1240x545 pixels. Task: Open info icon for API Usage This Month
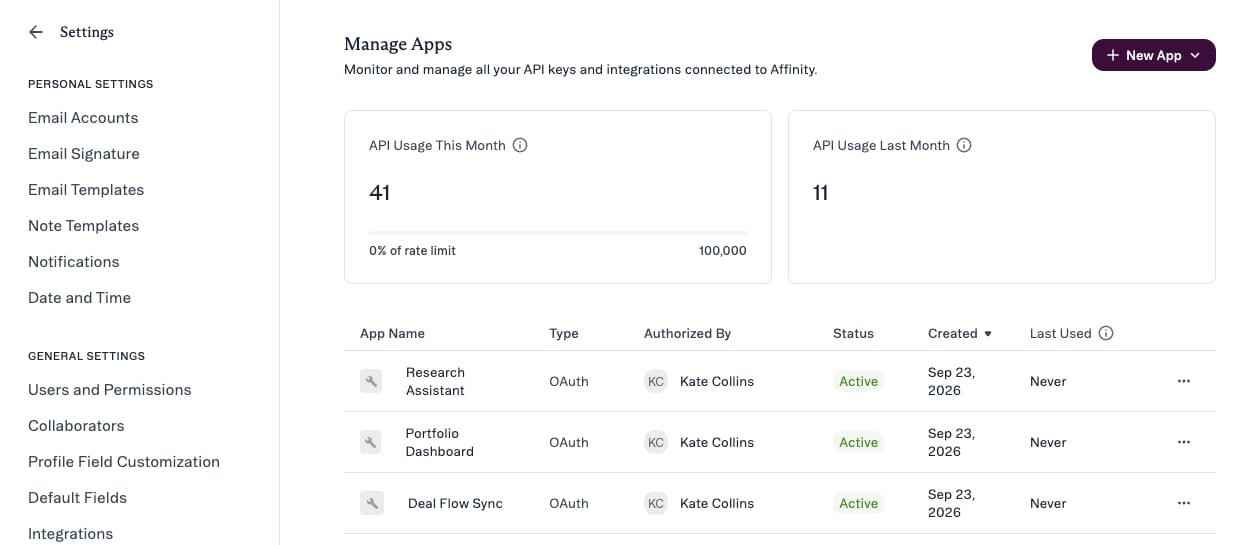click(520, 145)
